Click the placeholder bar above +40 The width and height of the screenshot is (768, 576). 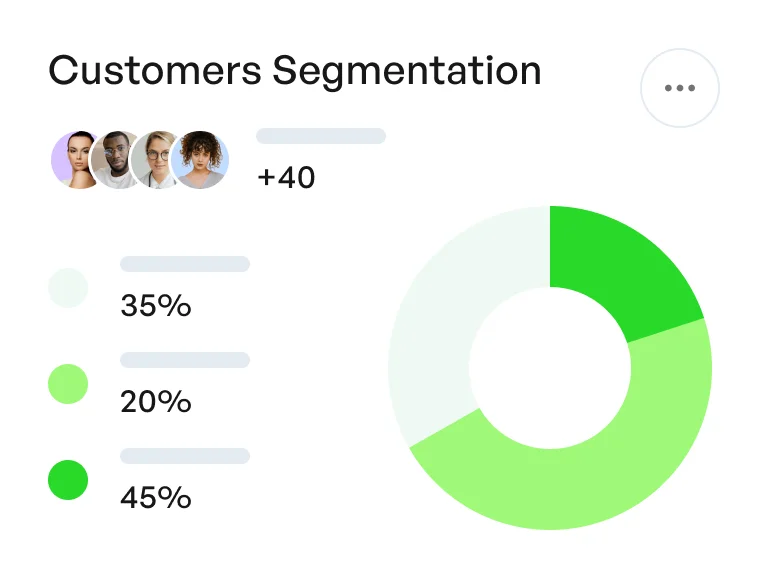(321, 136)
